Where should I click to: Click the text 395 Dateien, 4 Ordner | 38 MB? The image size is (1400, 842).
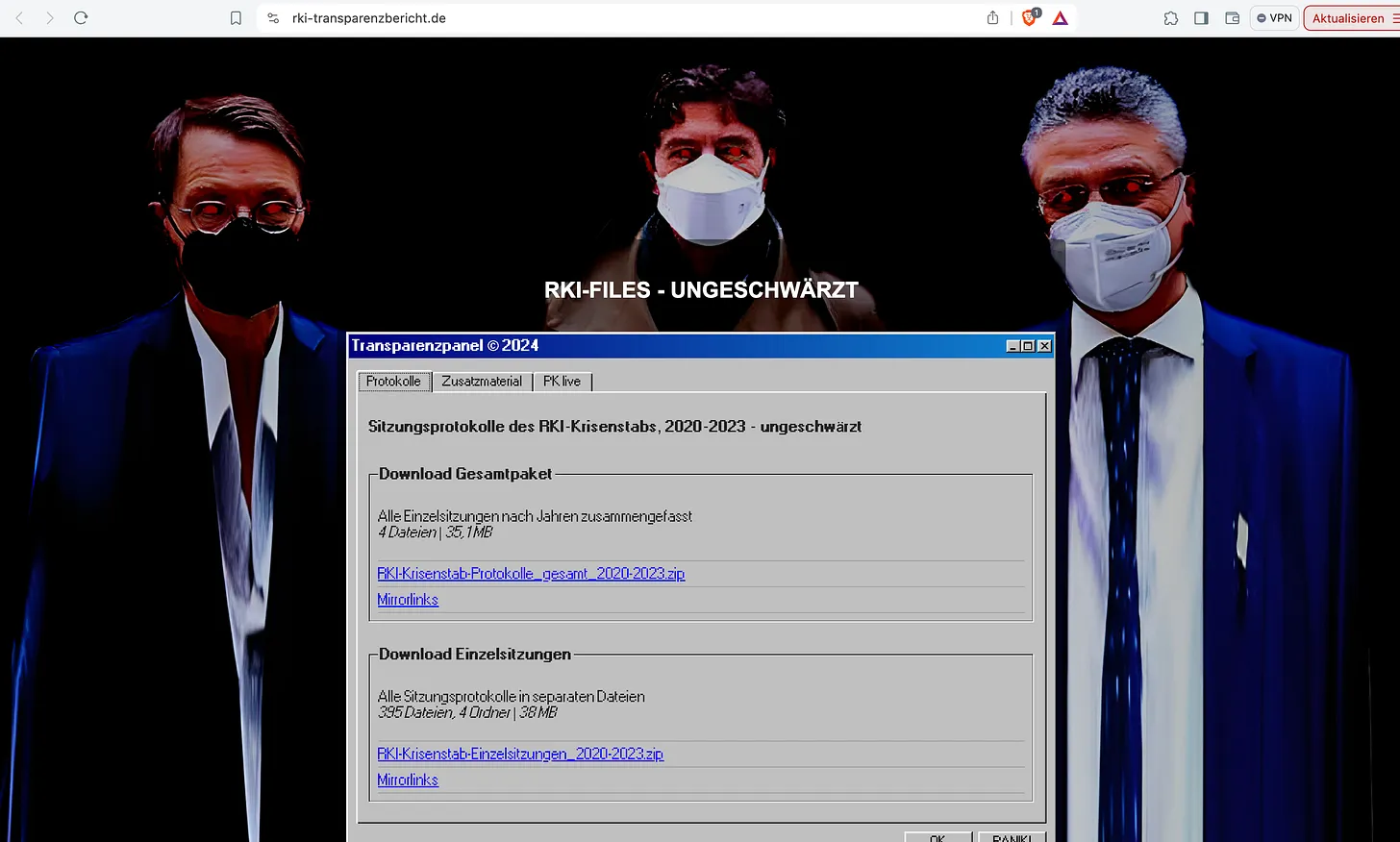point(467,713)
